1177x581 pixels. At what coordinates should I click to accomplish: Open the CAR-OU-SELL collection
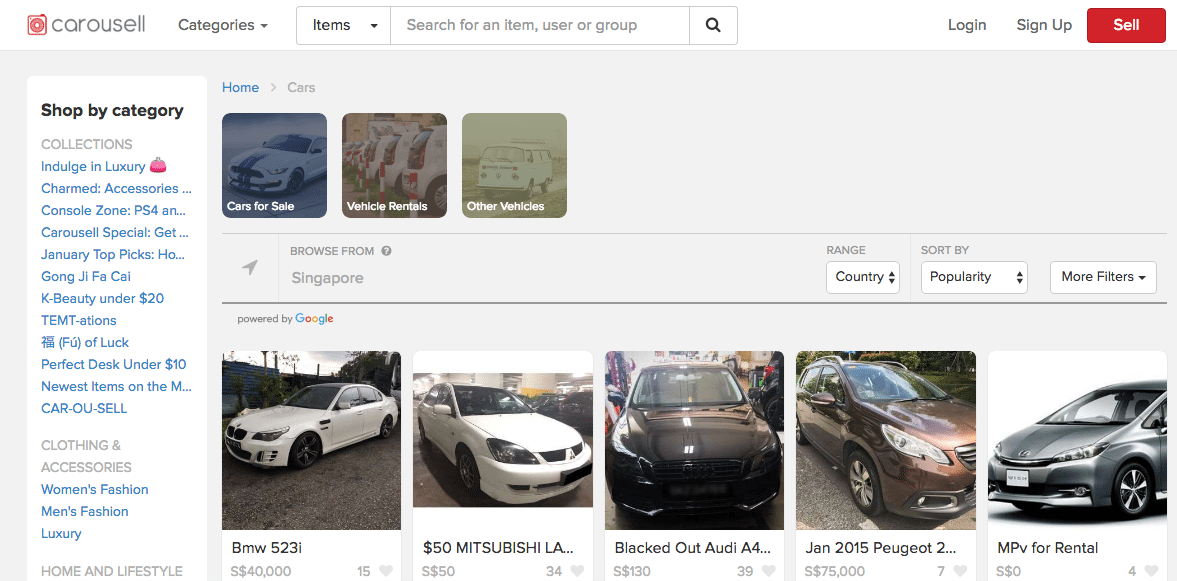click(84, 408)
